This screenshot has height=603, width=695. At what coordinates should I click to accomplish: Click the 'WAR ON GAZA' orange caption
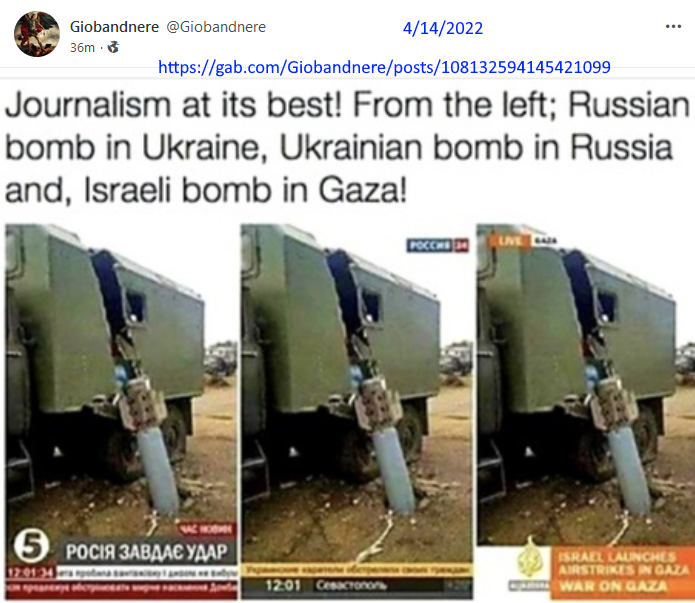613,586
